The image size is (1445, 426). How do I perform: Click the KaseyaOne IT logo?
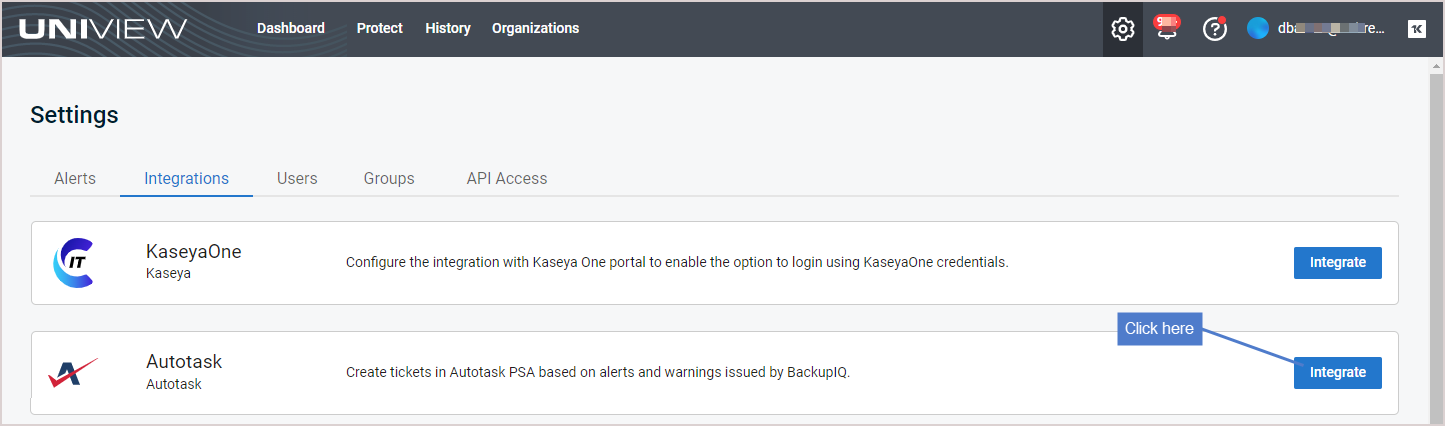tap(73, 263)
